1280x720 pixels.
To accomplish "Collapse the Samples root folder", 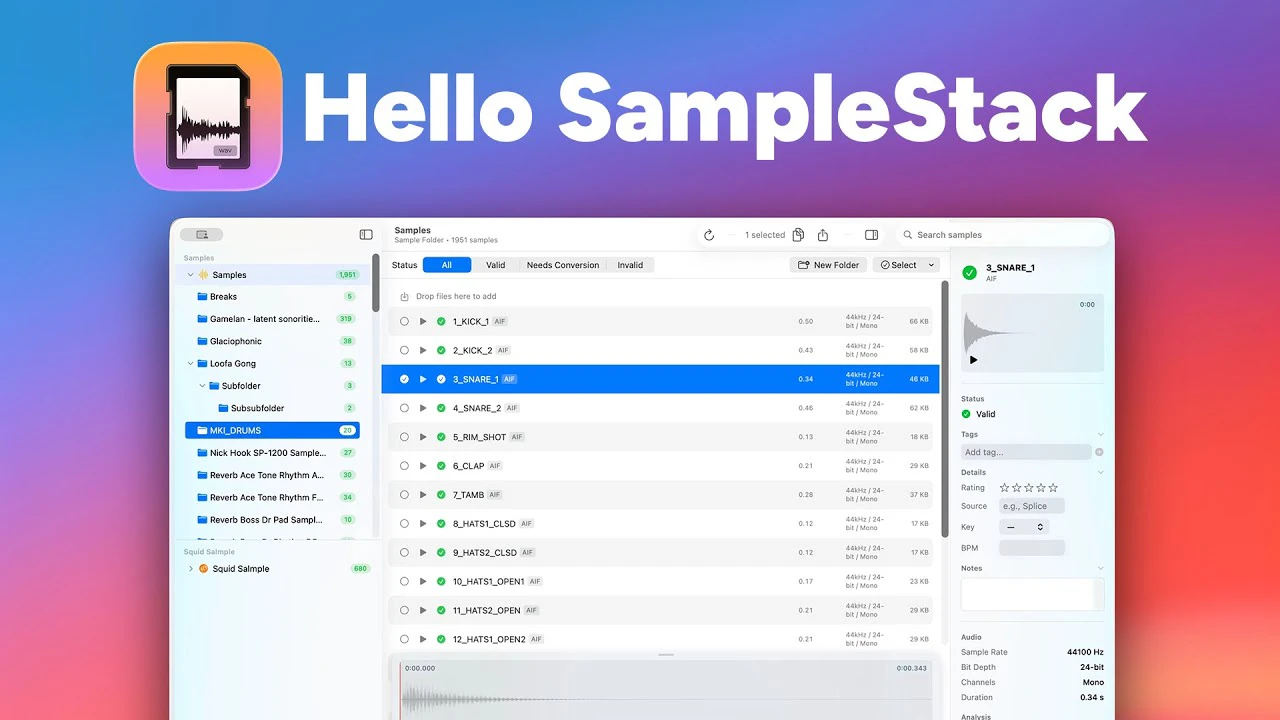I will 191,275.
